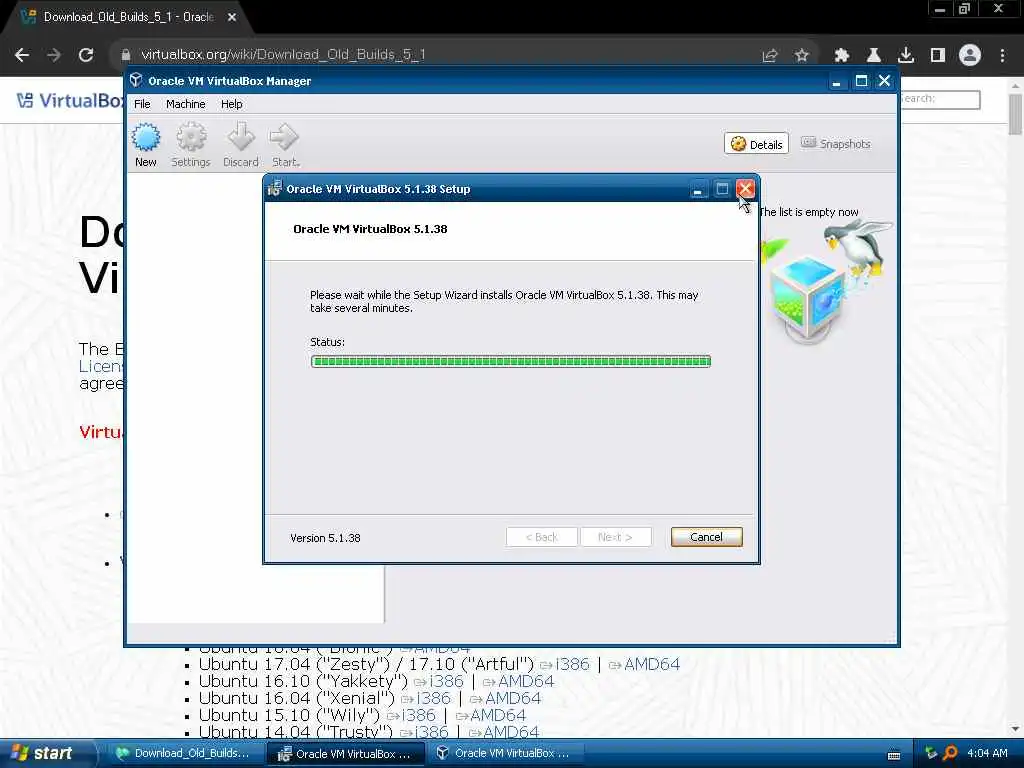Screen dimensions: 1024x768
Task: Close the VirtualBox Manager window
Action: (884, 80)
